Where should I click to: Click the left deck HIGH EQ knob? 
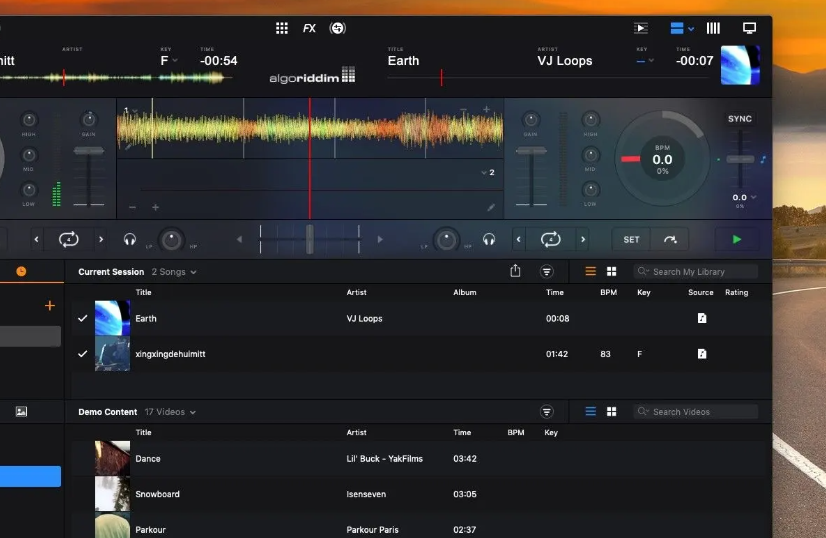(29, 120)
